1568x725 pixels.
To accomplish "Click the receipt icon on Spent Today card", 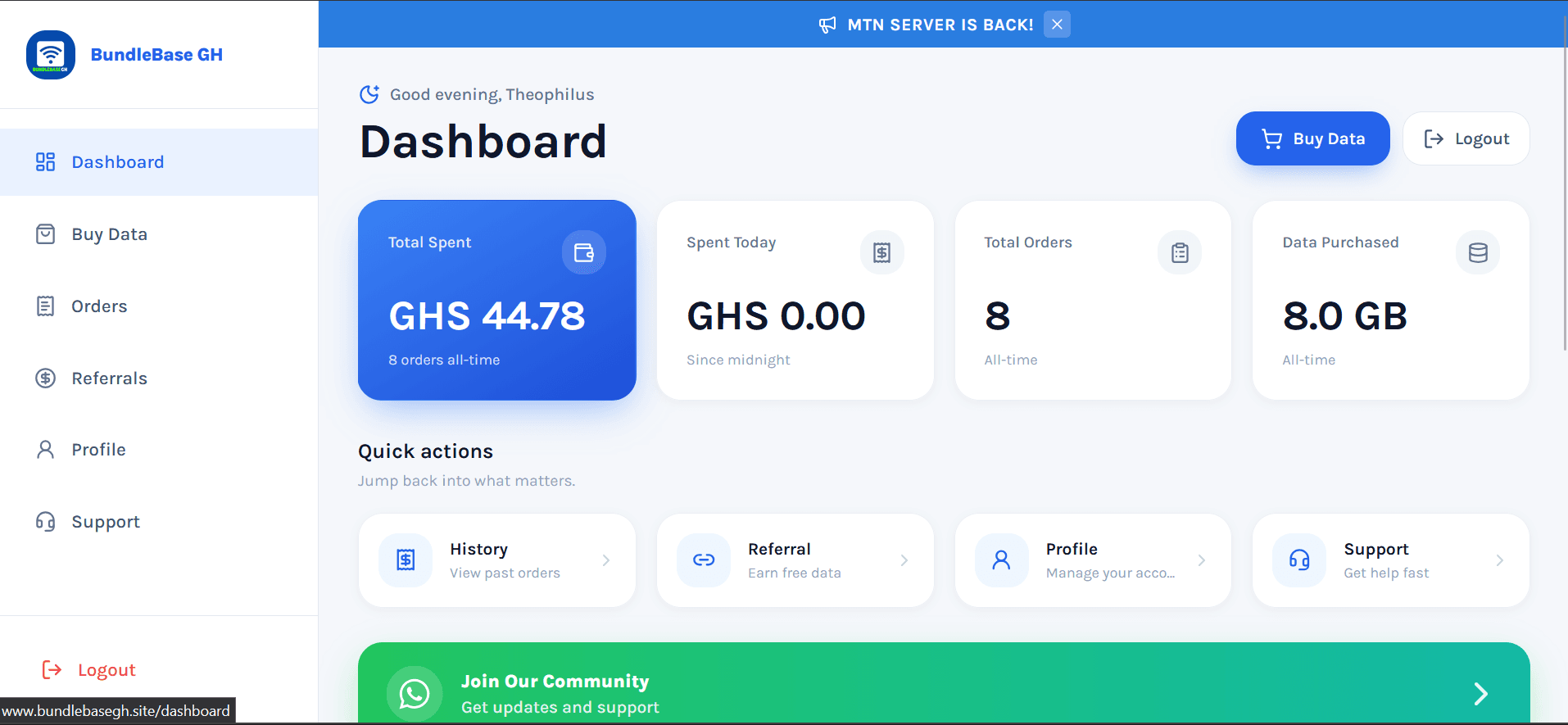I will (882, 252).
